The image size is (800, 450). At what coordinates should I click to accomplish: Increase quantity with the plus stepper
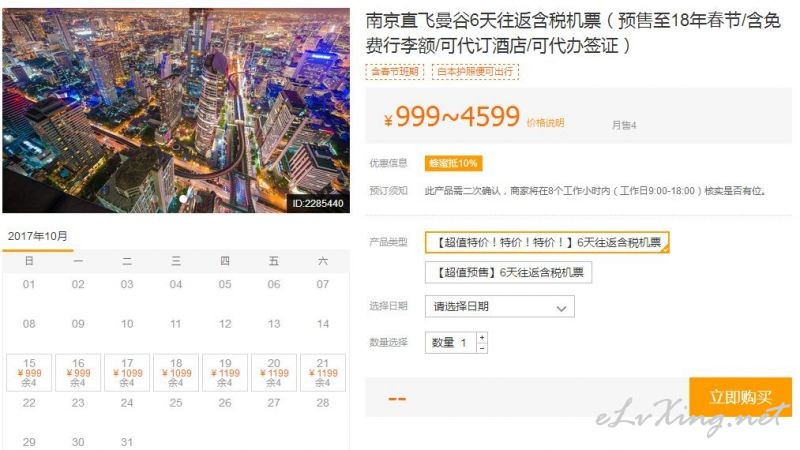[x=482, y=338]
